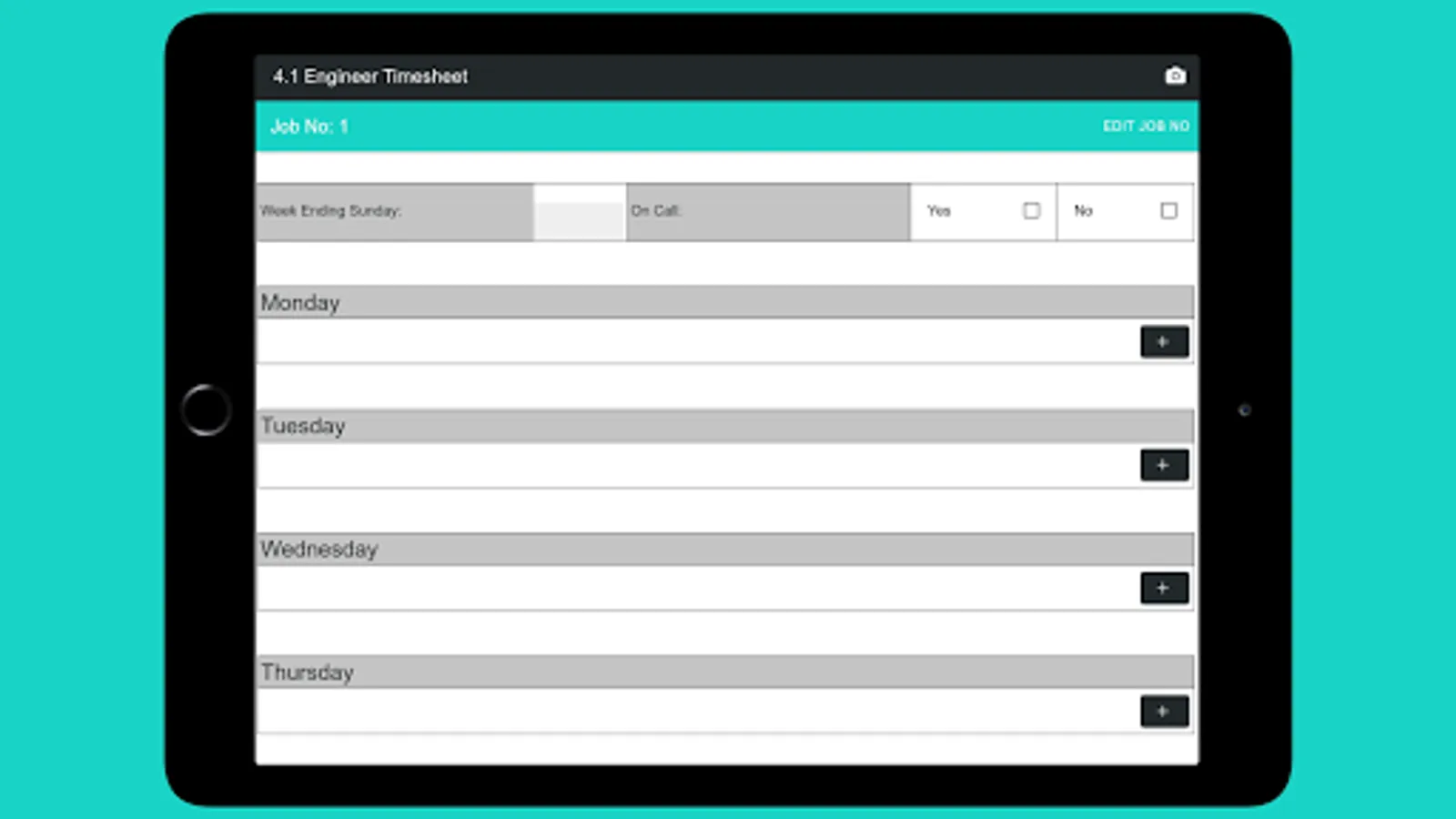Click the Week Ending Sunday label
This screenshot has height=819, width=1456.
[x=330, y=211]
